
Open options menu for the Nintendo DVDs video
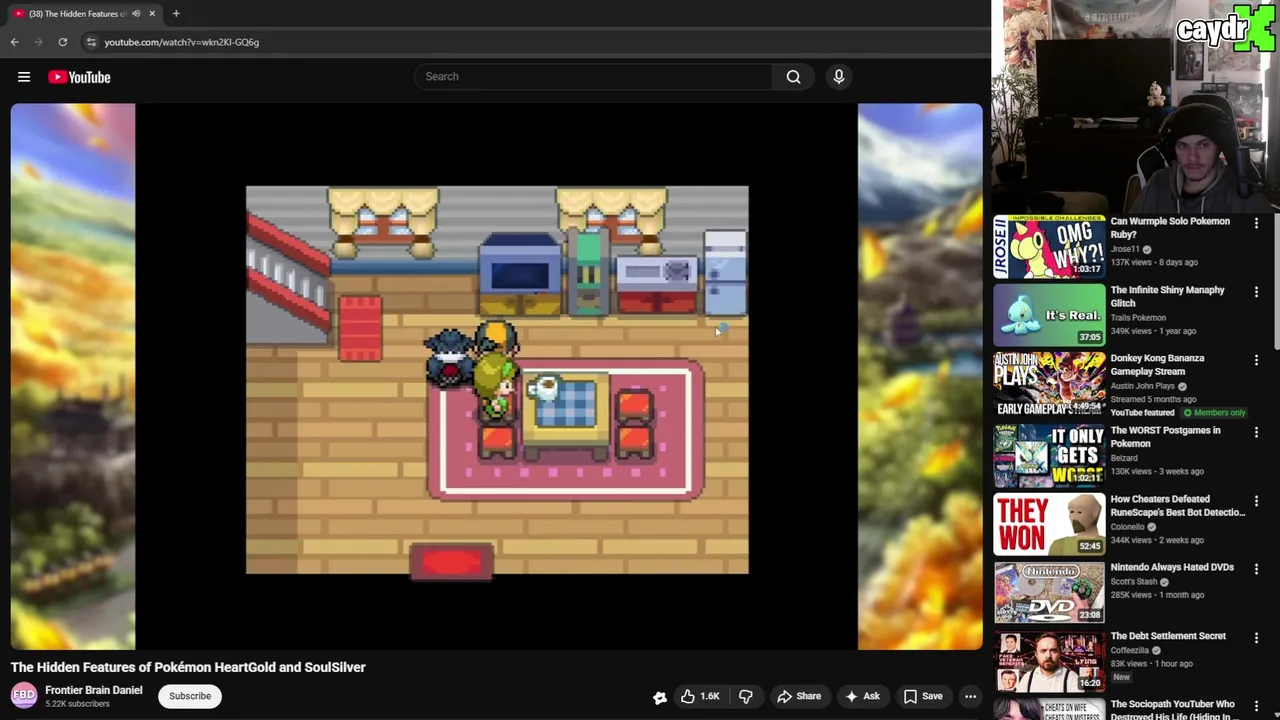1256,569
